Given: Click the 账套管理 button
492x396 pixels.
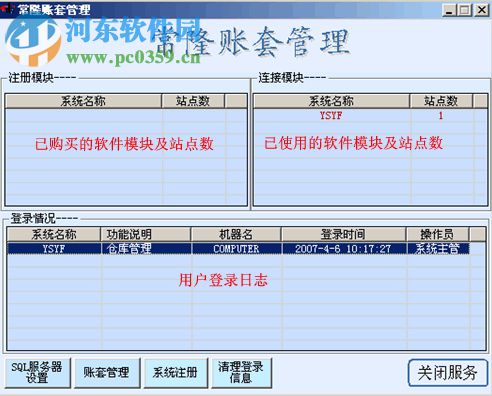Looking at the screenshot, I should 107,373.
